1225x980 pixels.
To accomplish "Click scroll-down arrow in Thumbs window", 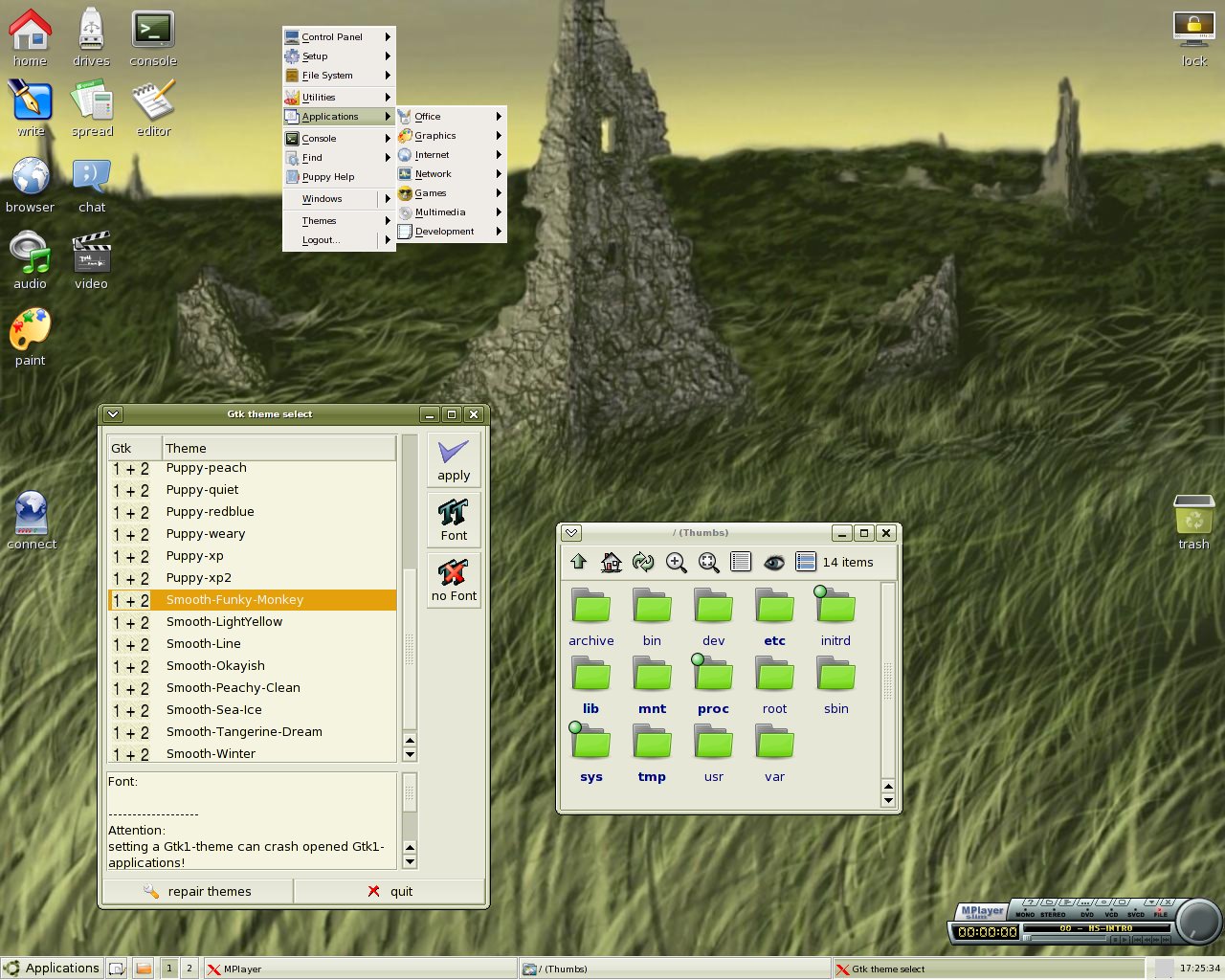I will click(888, 800).
